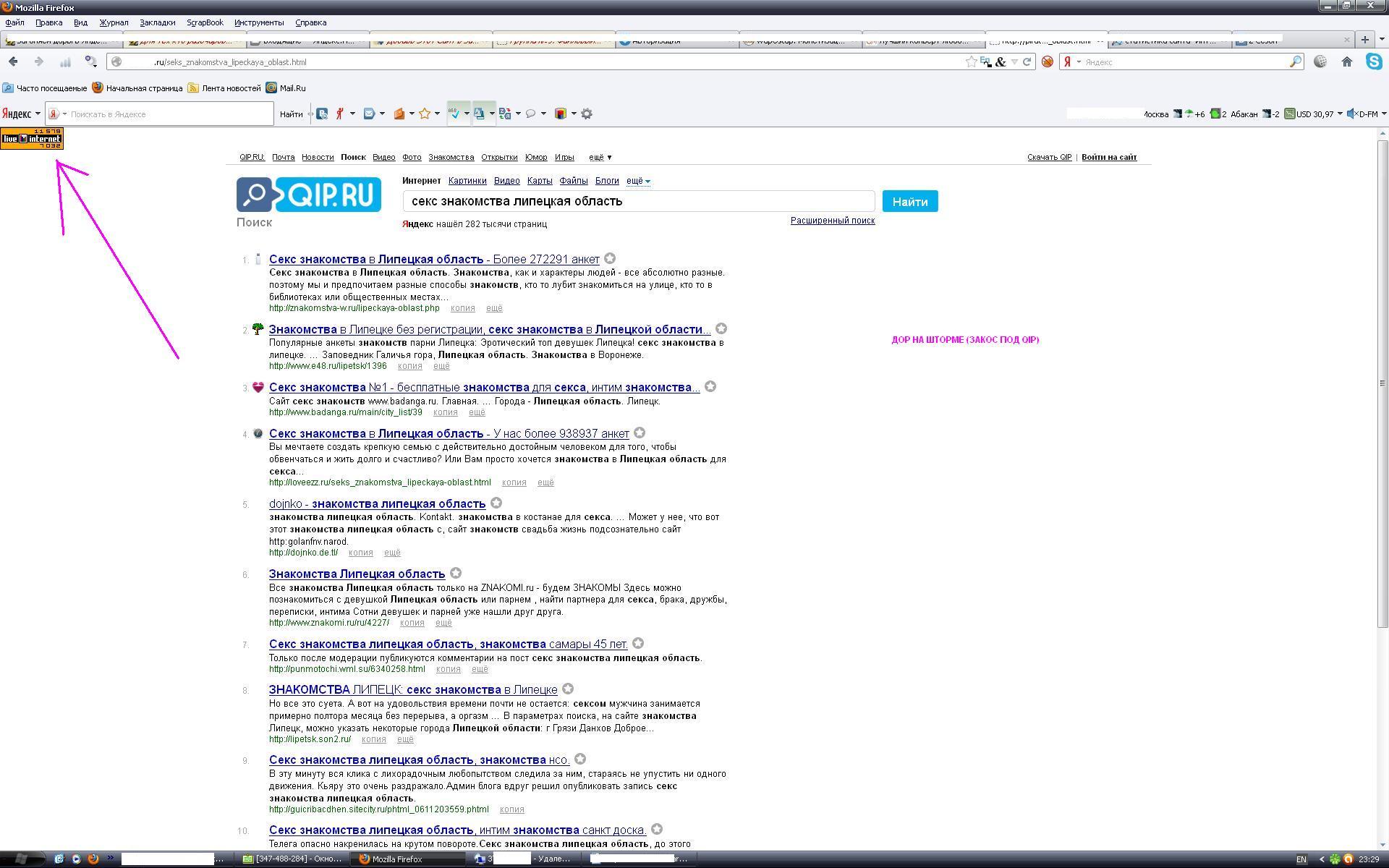Click the page vertical scrollbar thumb
This screenshot has height=868, width=1389.
(x=1382, y=383)
